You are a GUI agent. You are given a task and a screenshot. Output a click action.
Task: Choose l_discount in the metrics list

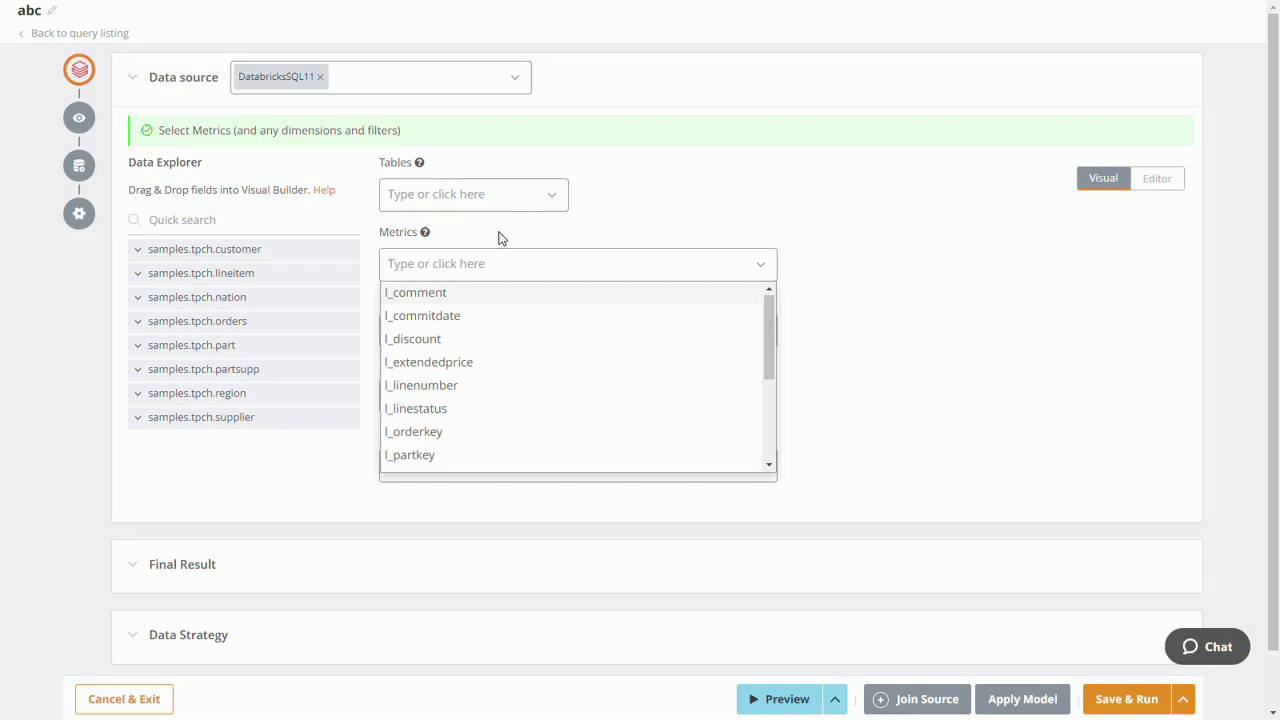[413, 339]
